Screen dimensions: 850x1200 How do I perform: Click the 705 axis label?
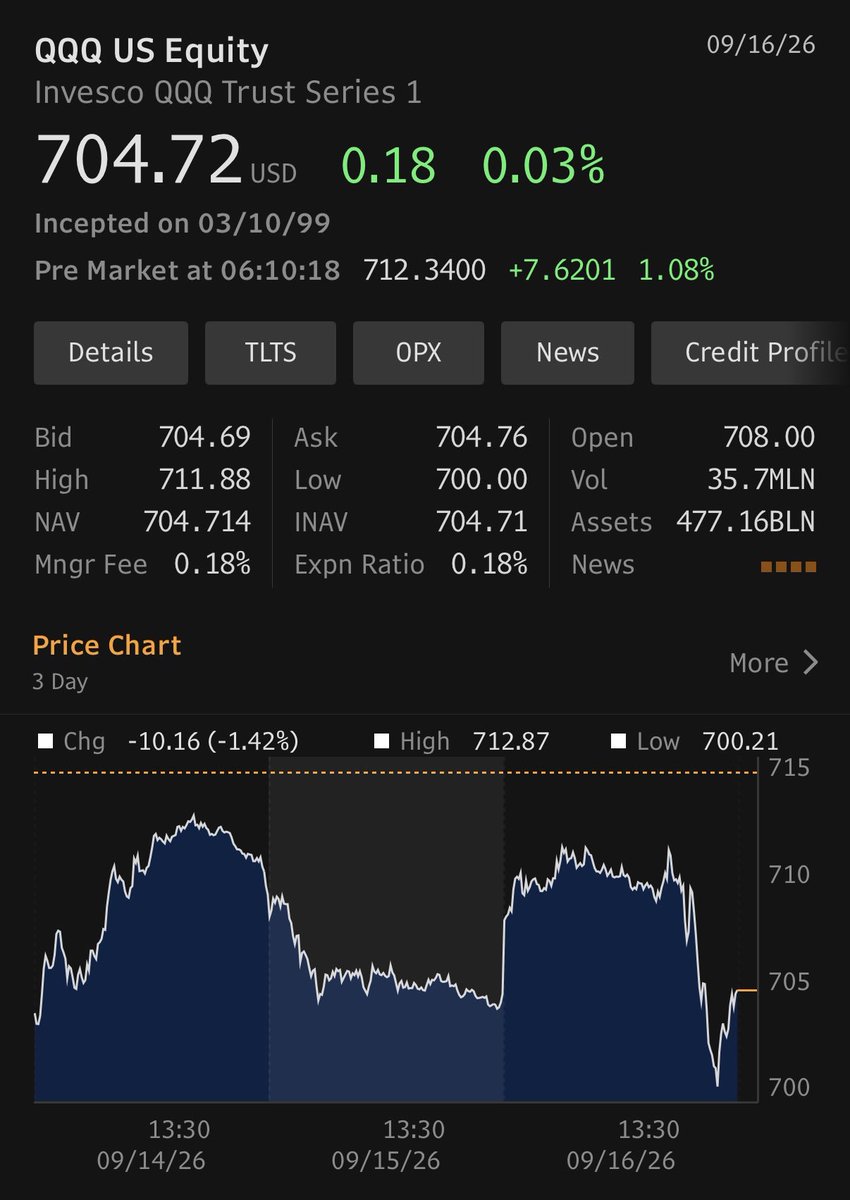(790, 982)
